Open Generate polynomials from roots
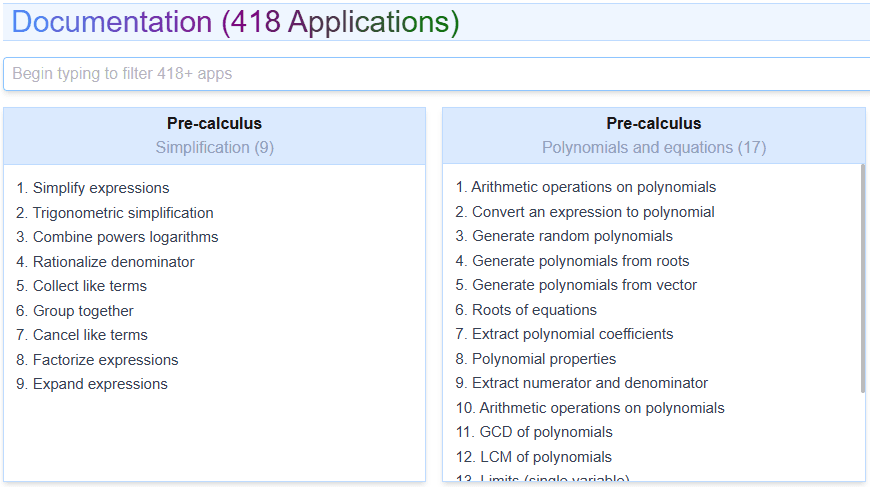 coord(580,261)
